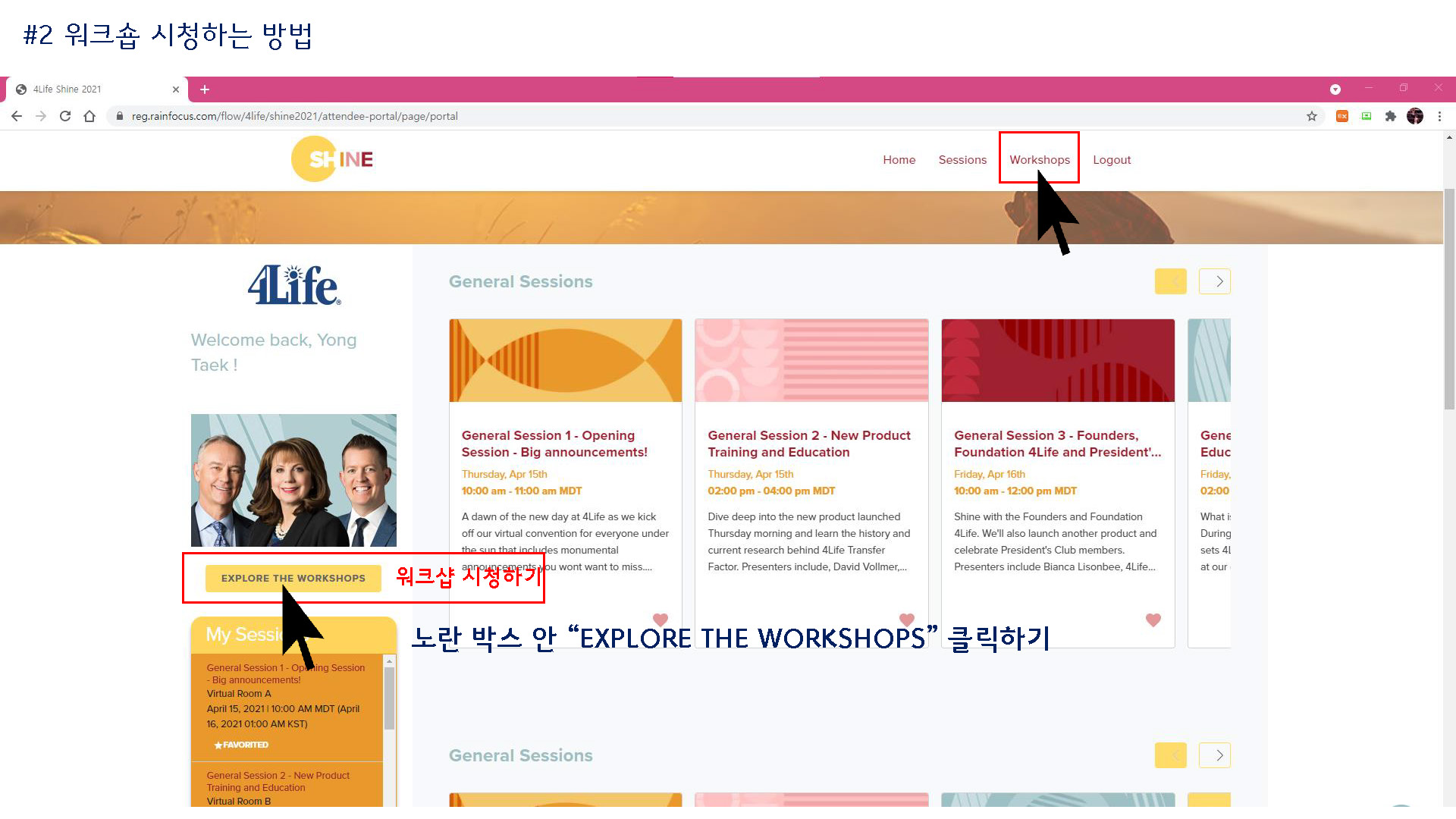1456x819 pixels.
Task: Click the General Session 3 red thumbnail
Action: coord(1058,360)
